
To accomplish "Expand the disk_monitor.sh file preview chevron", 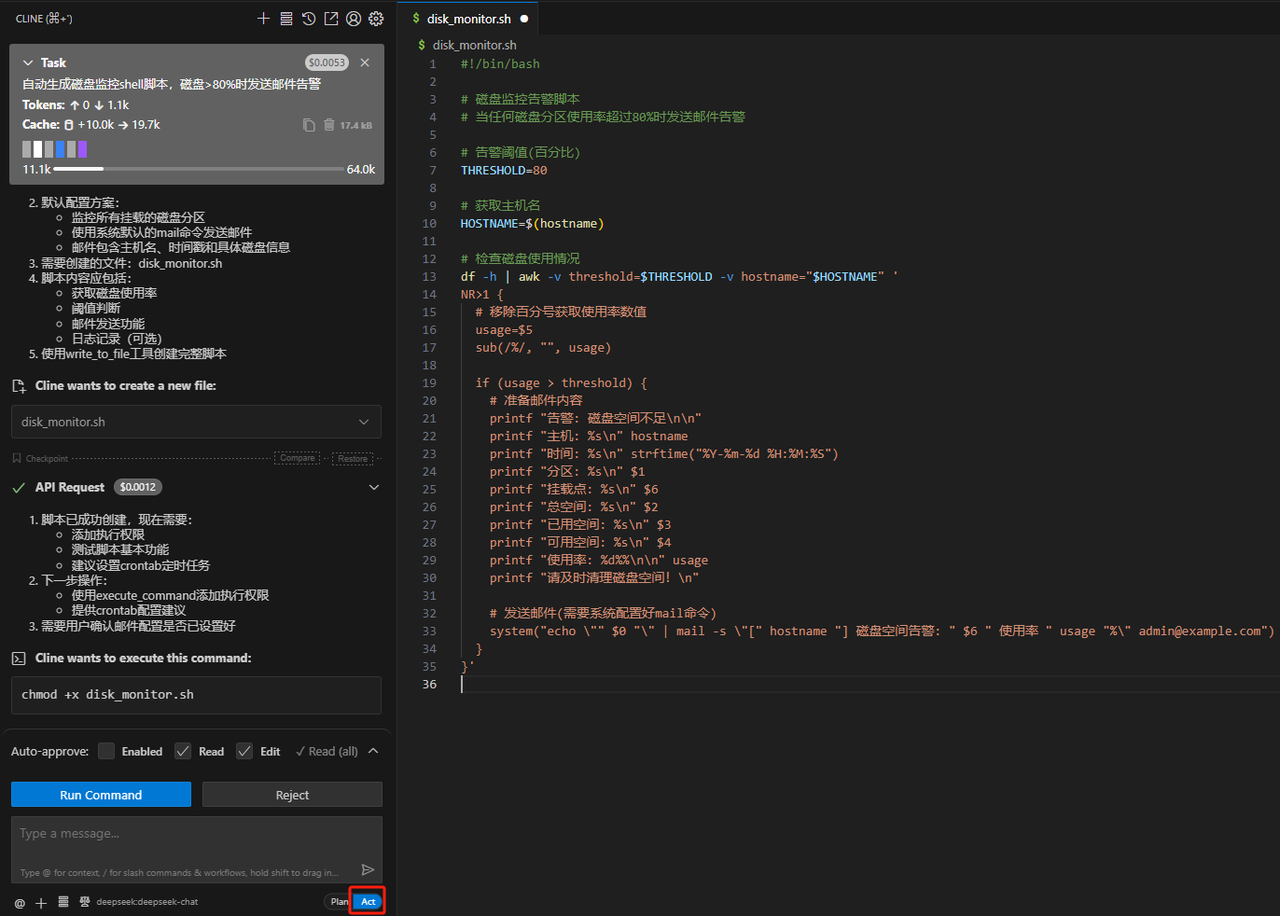I will click(364, 422).
